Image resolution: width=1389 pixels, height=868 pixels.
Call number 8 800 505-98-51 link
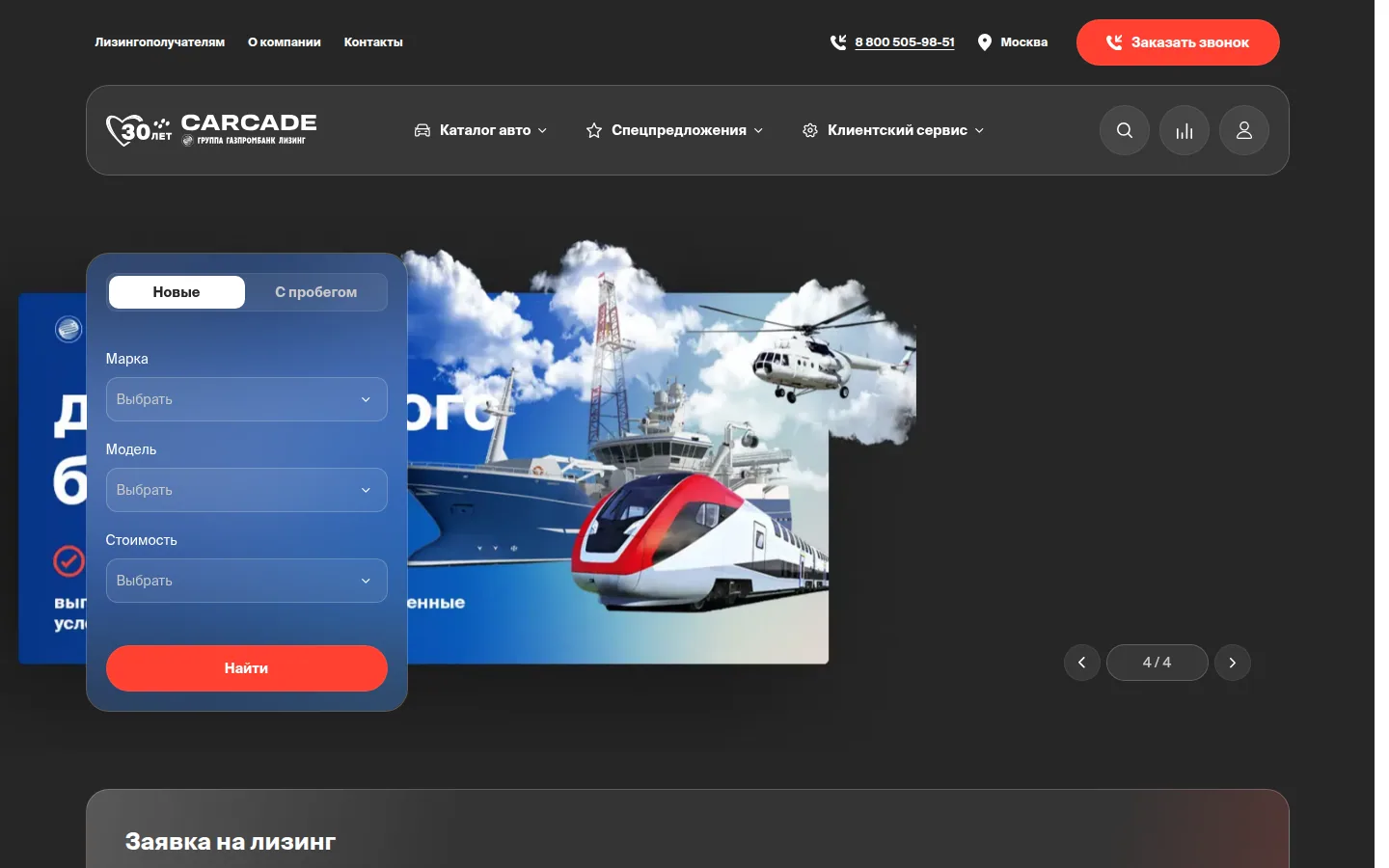(x=905, y=42)
